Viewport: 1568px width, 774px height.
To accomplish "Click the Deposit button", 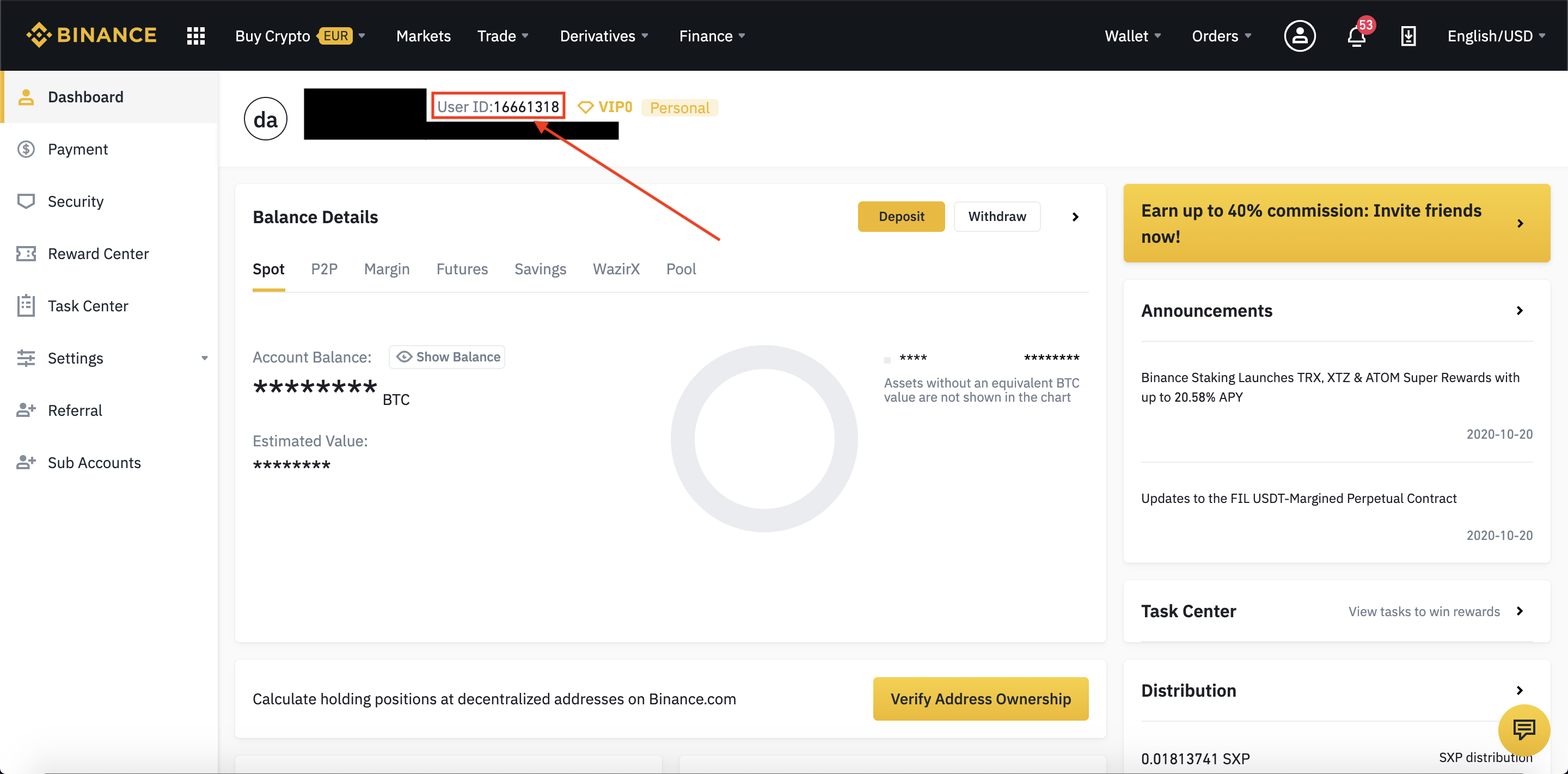I will click(900, 216).
